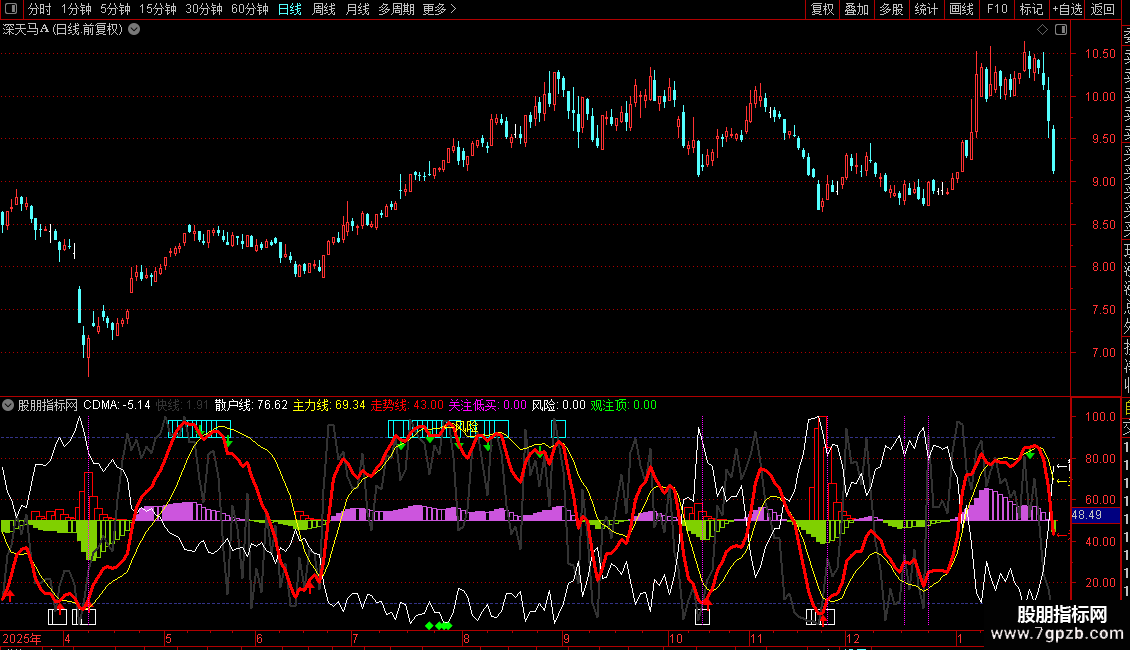This screenshot has height=650, width=1130.
Task: Click the 2025年 label on time axis
Action: point(22,638)
